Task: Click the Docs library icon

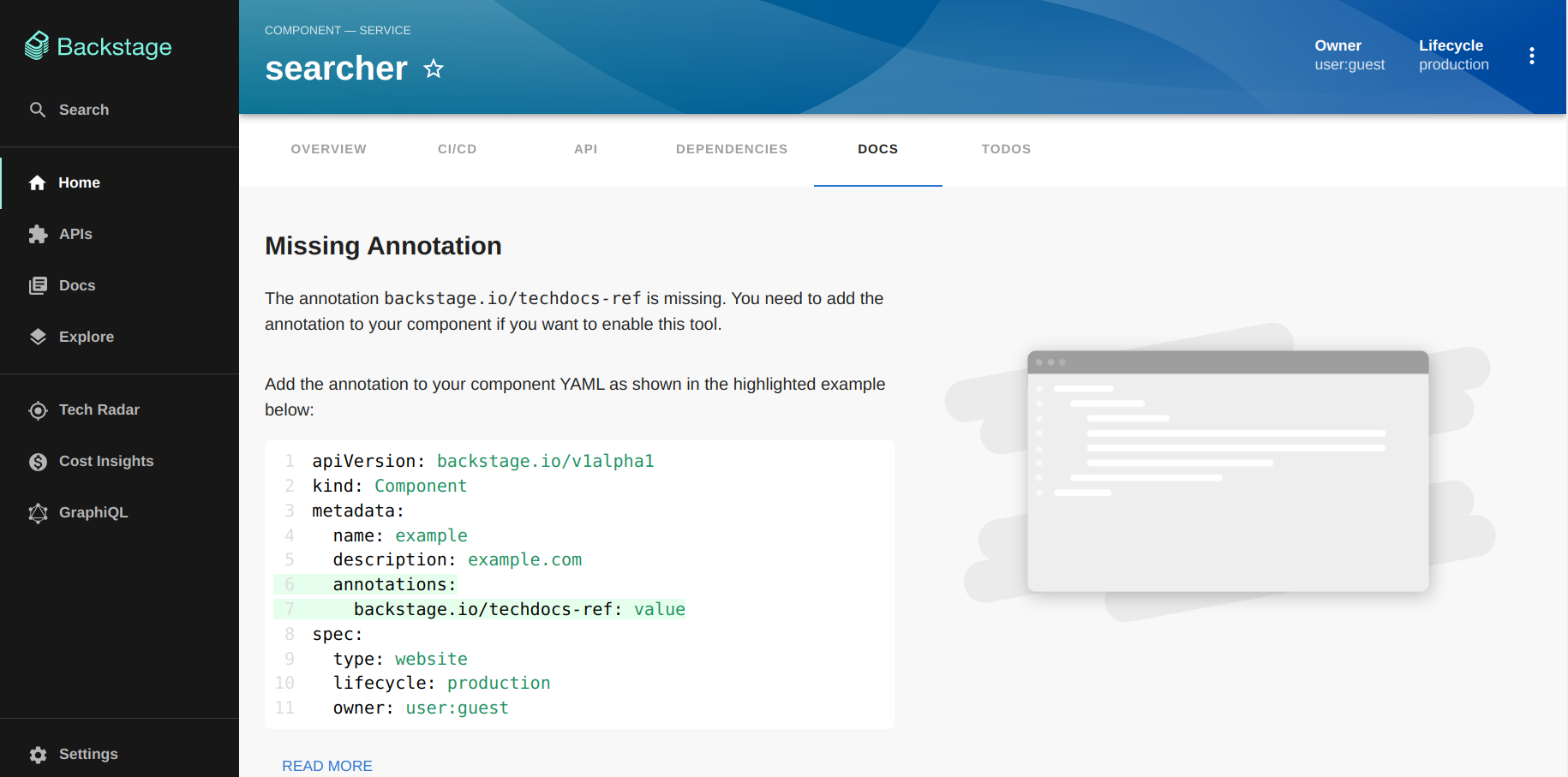Action: (38, 285)
